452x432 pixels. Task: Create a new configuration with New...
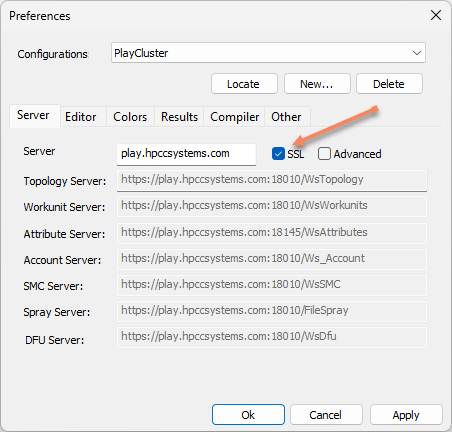click(317, 84)
